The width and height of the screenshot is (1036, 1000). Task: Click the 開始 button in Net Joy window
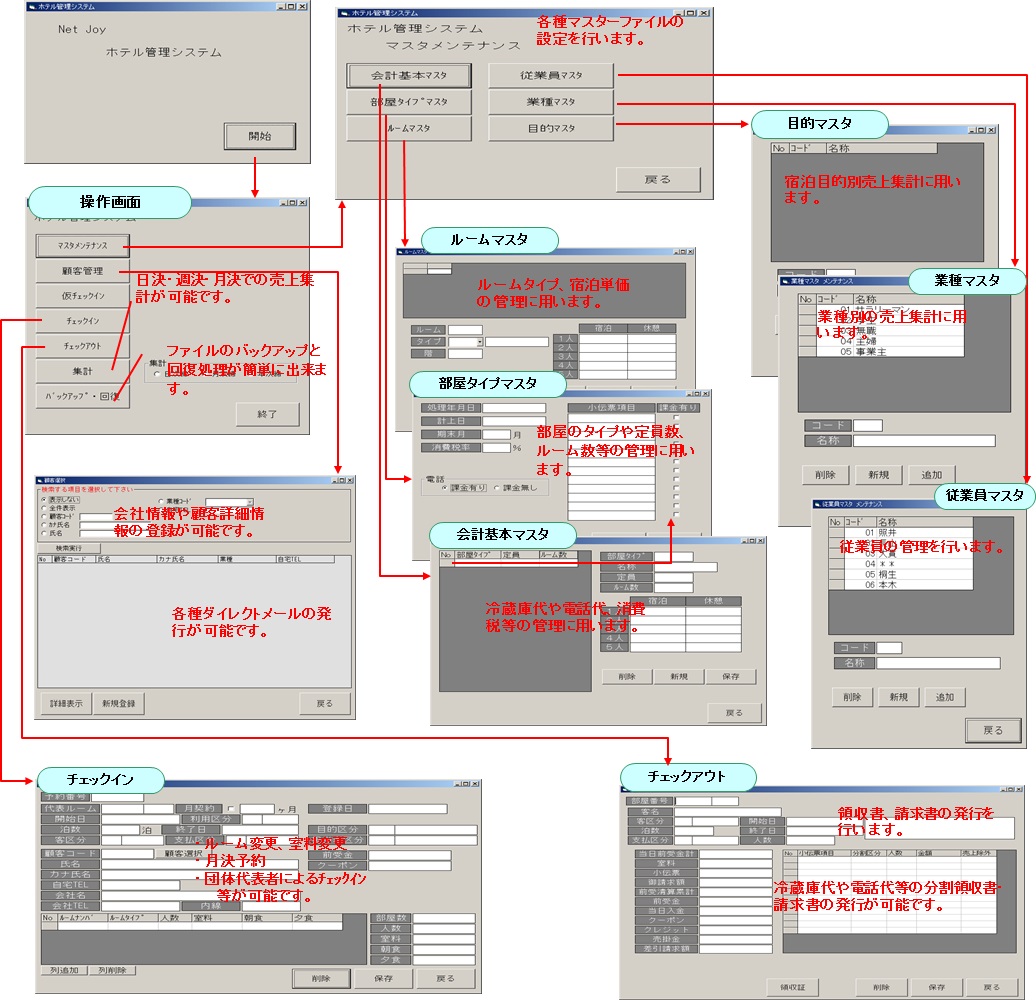260,136
